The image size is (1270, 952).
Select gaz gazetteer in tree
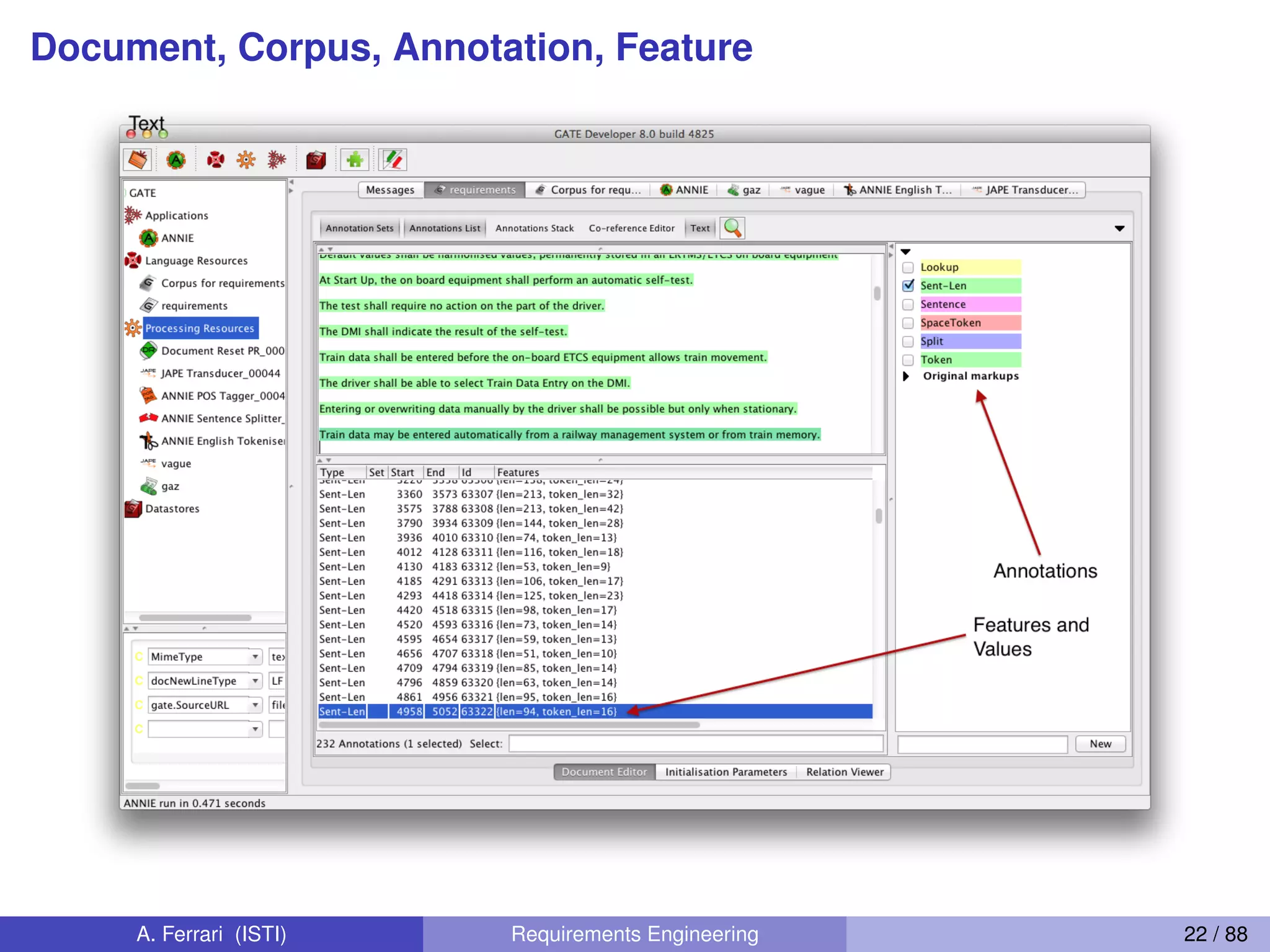tap(170, 486)
